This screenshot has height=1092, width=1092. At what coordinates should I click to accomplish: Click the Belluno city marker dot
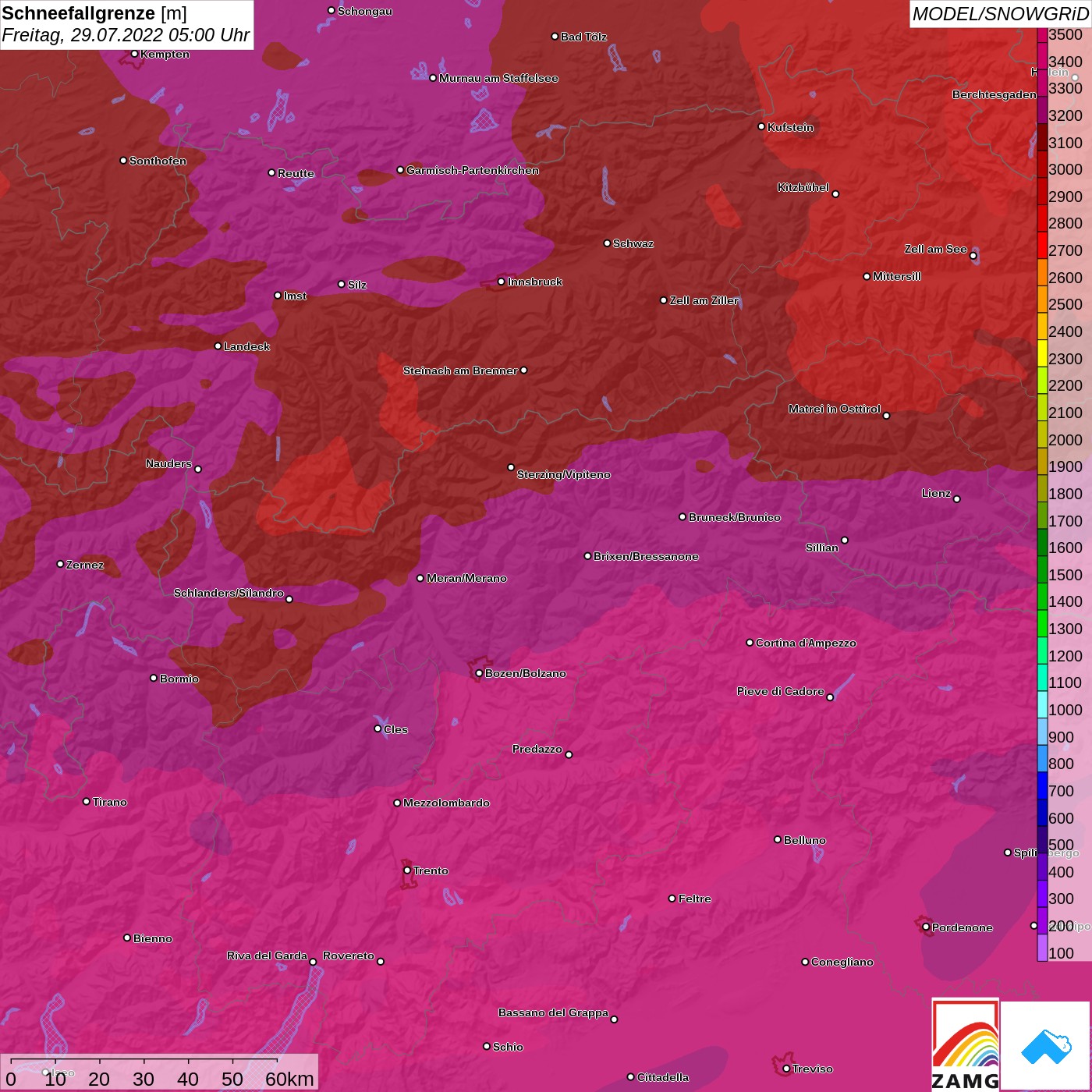pos(778,839)
